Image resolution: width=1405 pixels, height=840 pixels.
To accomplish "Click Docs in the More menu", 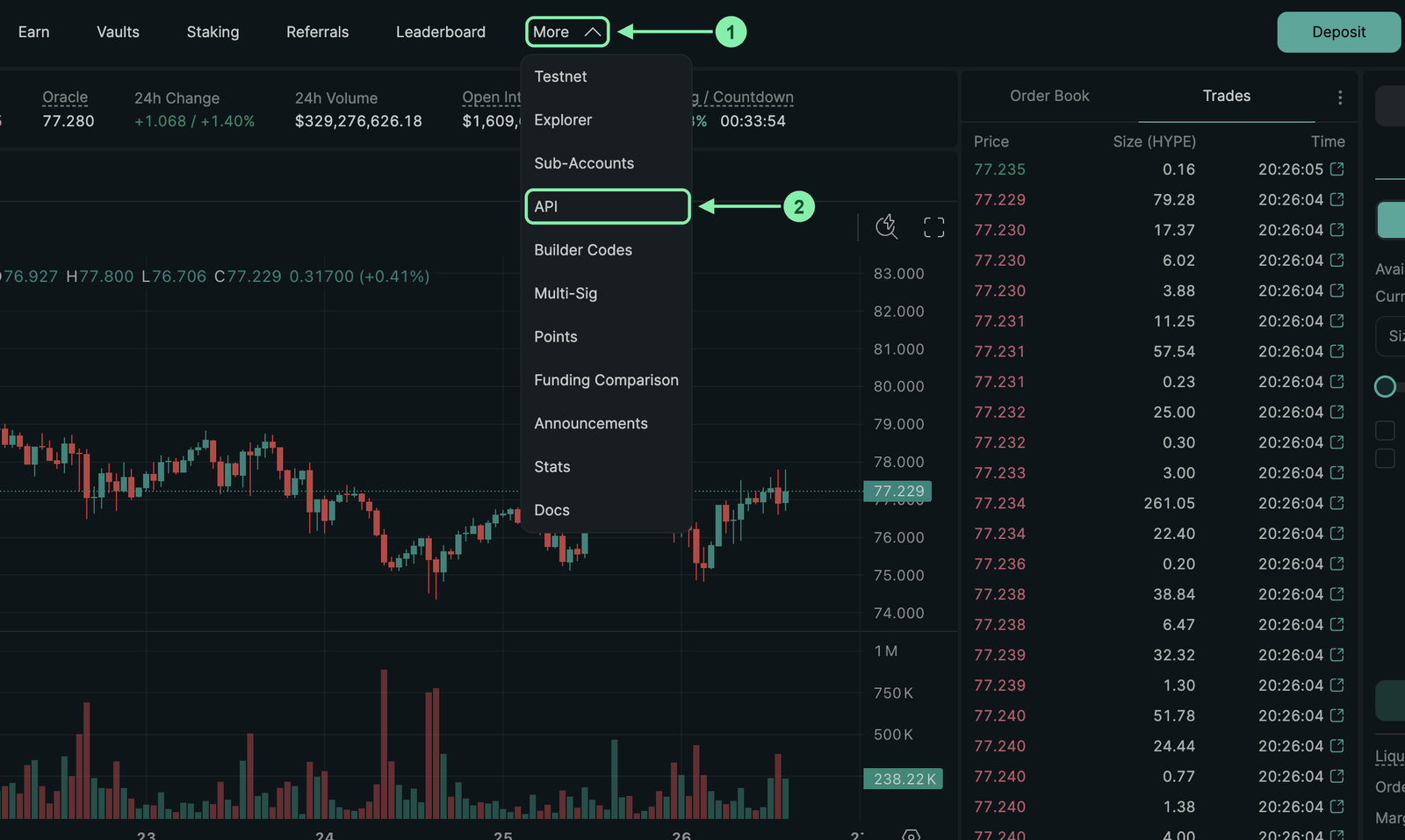I will (x=552, y=510).
